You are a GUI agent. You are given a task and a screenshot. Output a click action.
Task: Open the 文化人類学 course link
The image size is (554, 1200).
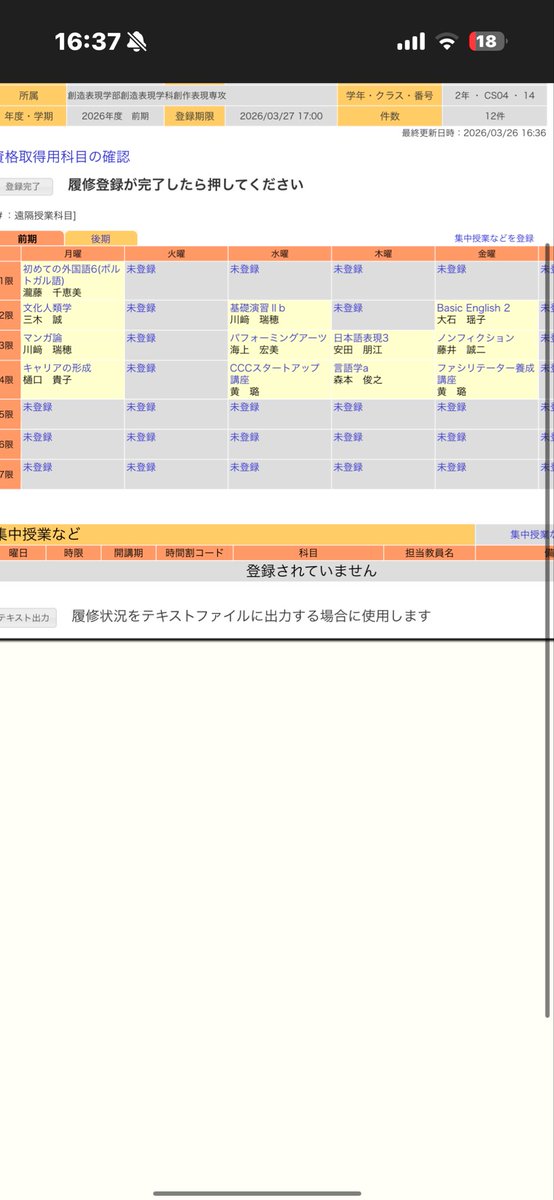pyautogui.click(x=48, y=308)
